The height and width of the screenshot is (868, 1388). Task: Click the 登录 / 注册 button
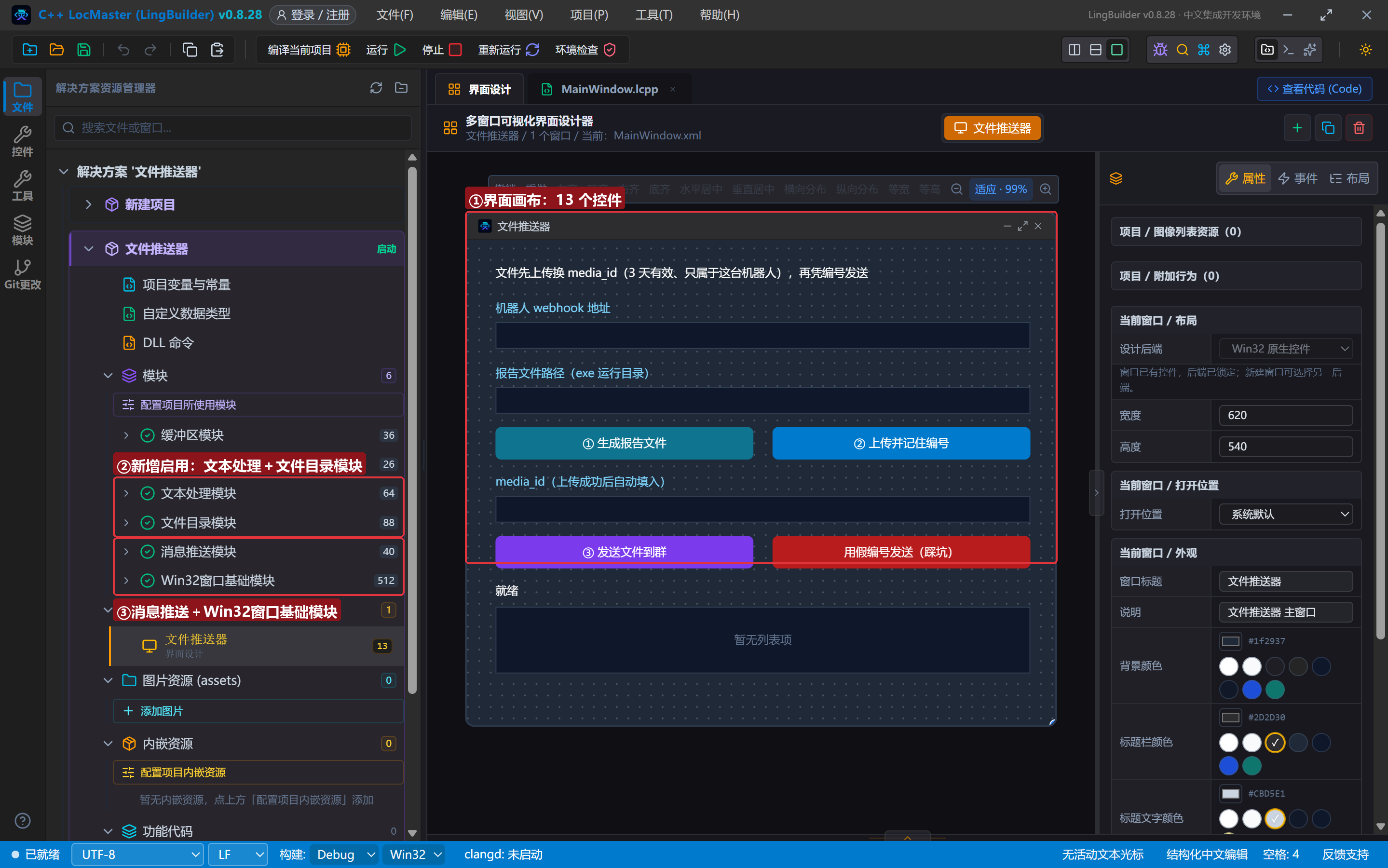(313, 15)
